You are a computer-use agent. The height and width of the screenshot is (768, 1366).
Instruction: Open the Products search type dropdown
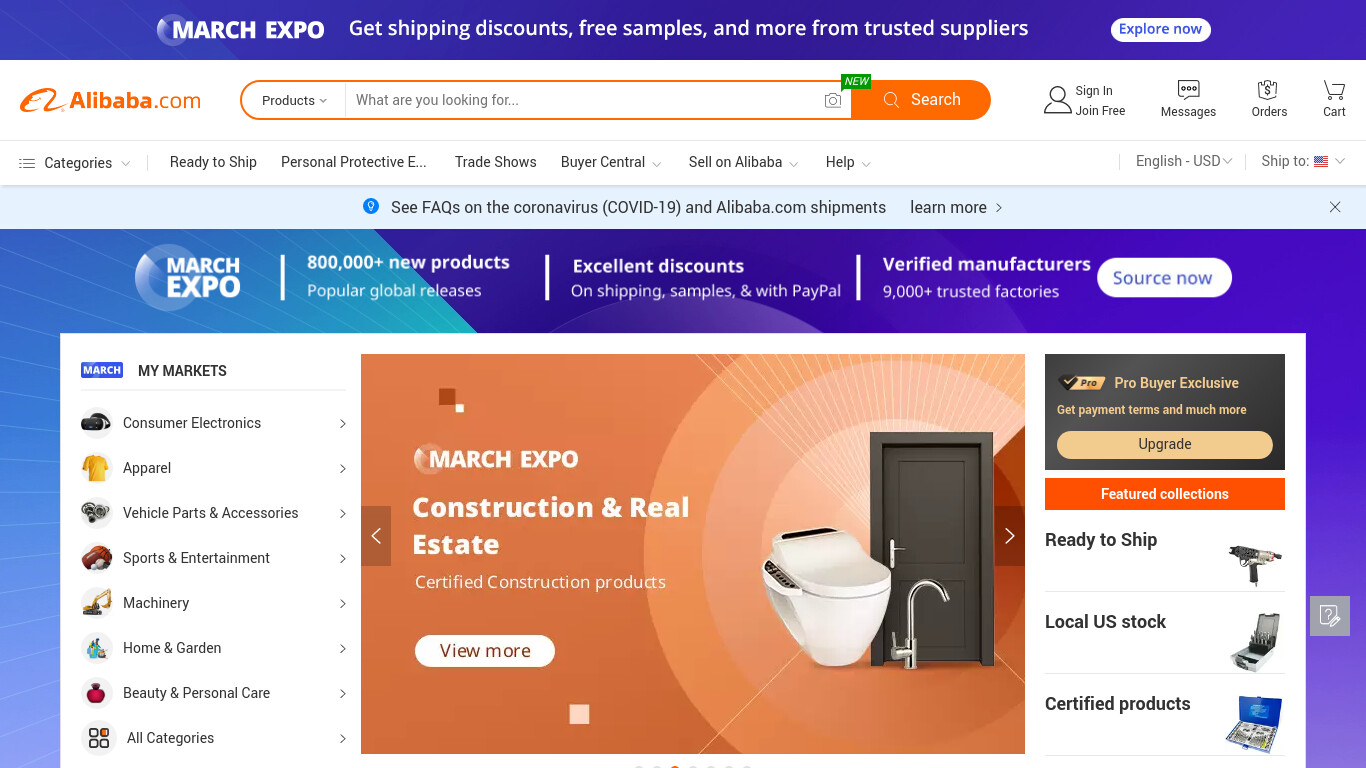294,100
